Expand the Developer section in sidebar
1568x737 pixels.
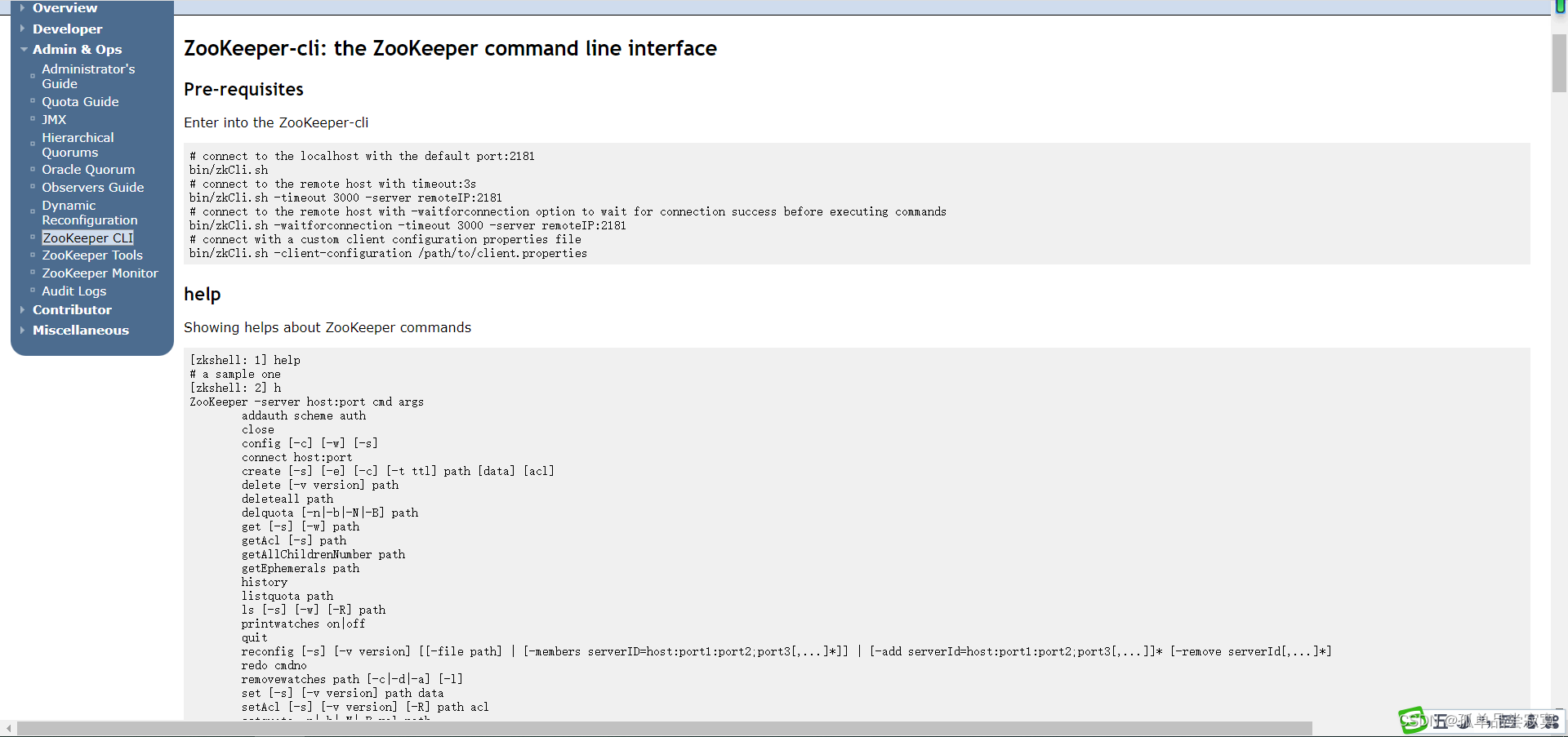point(67,29)
